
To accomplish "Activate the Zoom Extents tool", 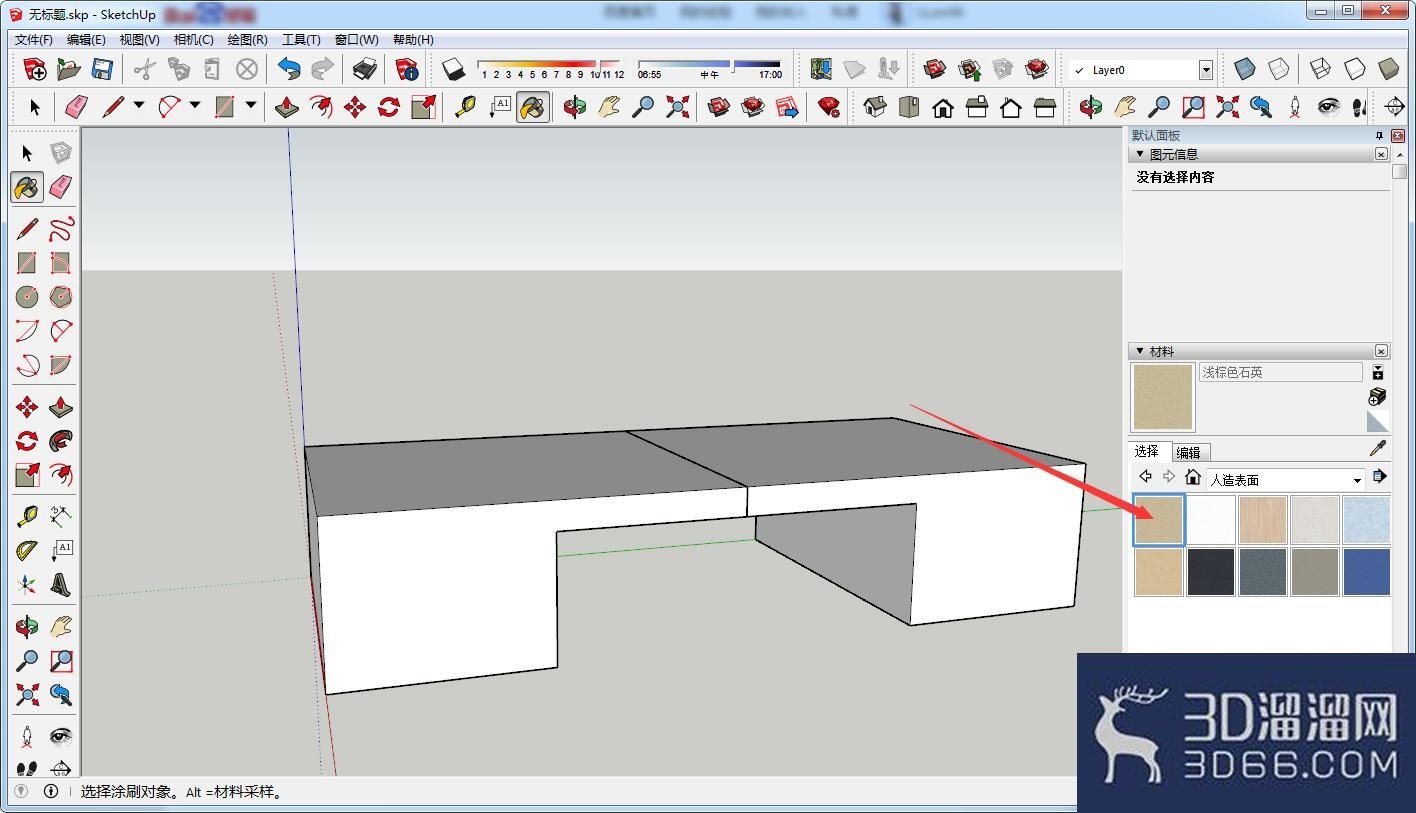I will point(27,694).
